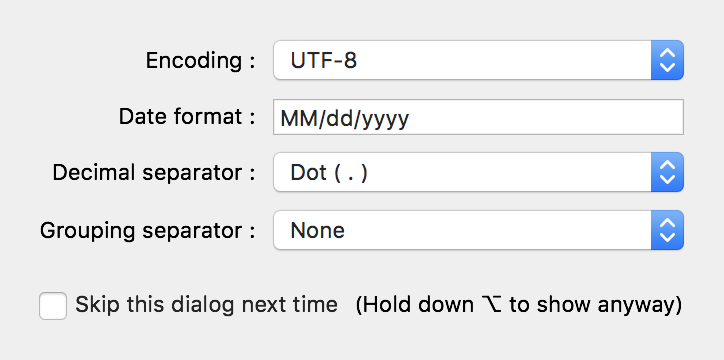Click the empty space after MM/dd/yyyy
Screen dimensions: 724x360
tap(545, 117)
